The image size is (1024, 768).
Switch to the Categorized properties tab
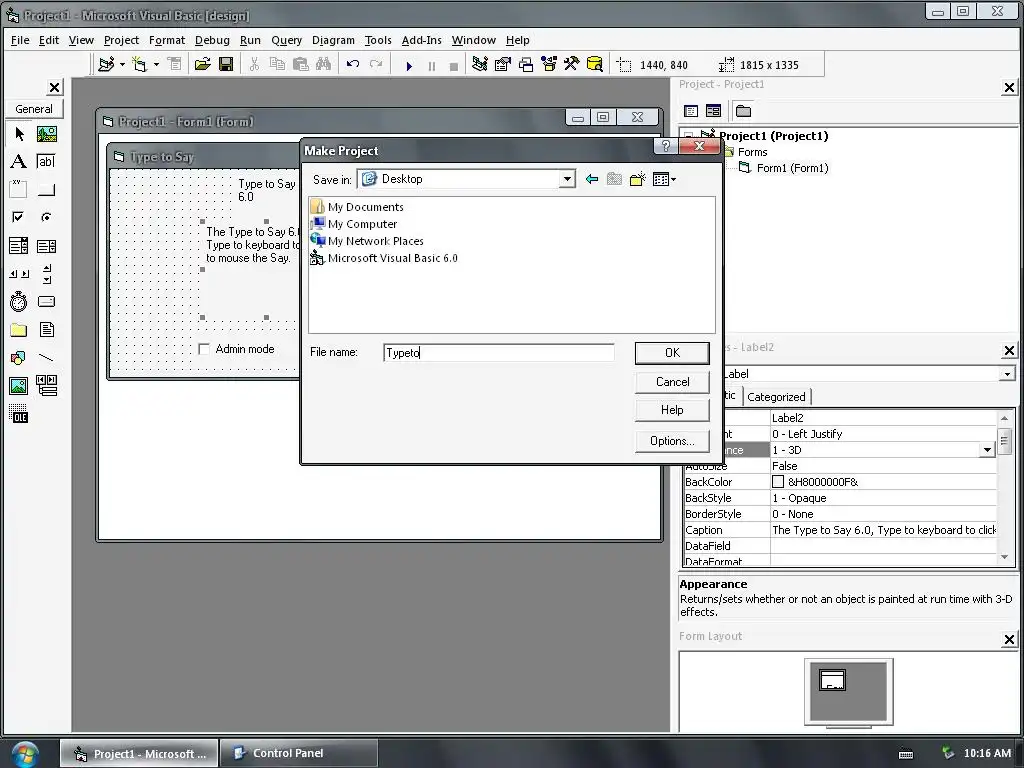[776, 396]
